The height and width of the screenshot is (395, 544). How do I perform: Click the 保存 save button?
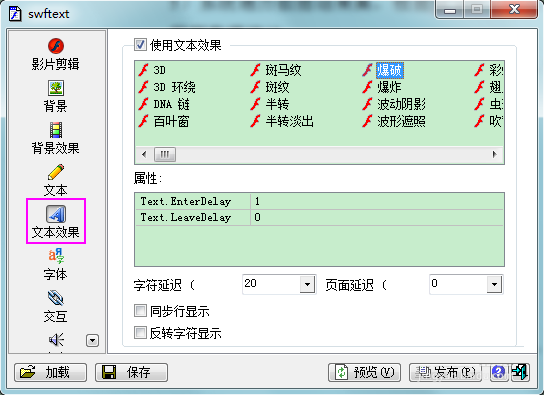point(131,372)
